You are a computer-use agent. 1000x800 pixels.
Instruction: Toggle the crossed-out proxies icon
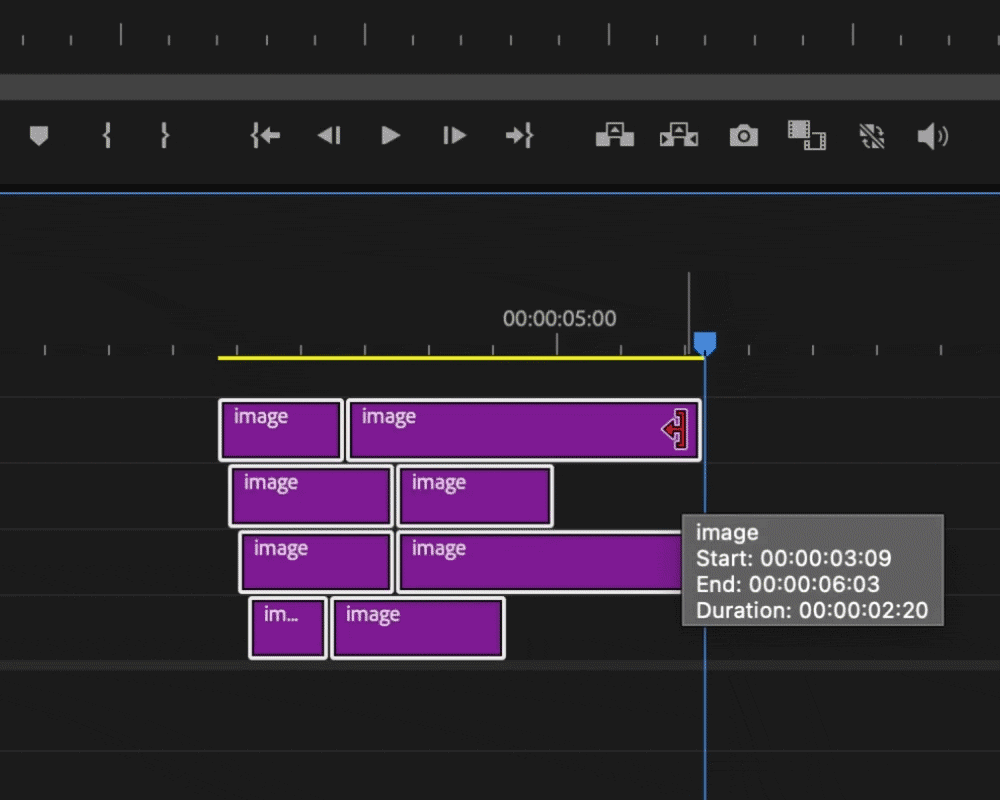click(x=872, y=136)
